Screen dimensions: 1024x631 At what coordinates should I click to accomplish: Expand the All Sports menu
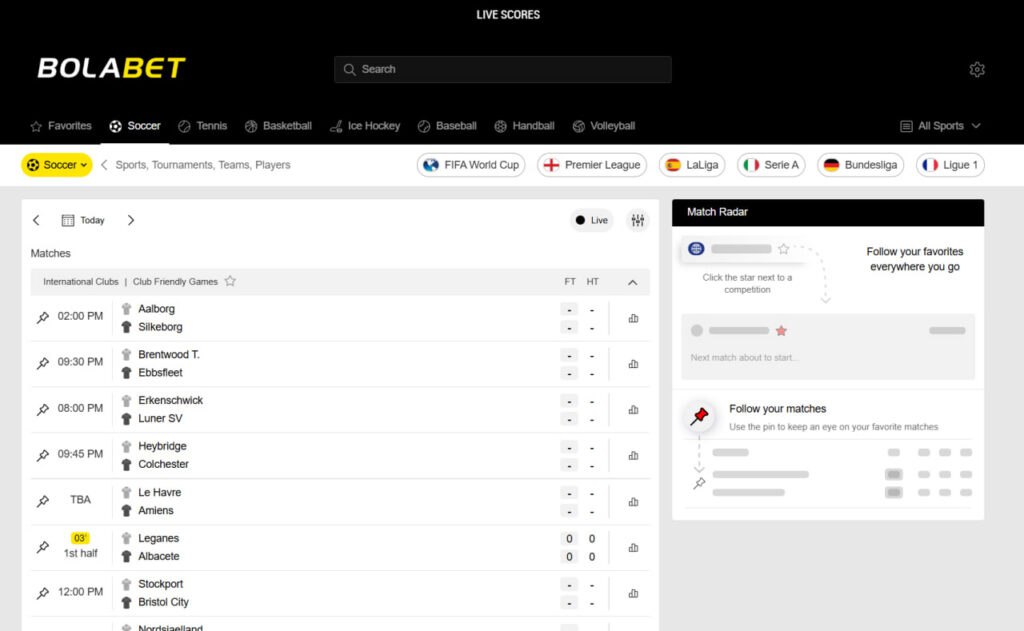[x=940, y=126]
